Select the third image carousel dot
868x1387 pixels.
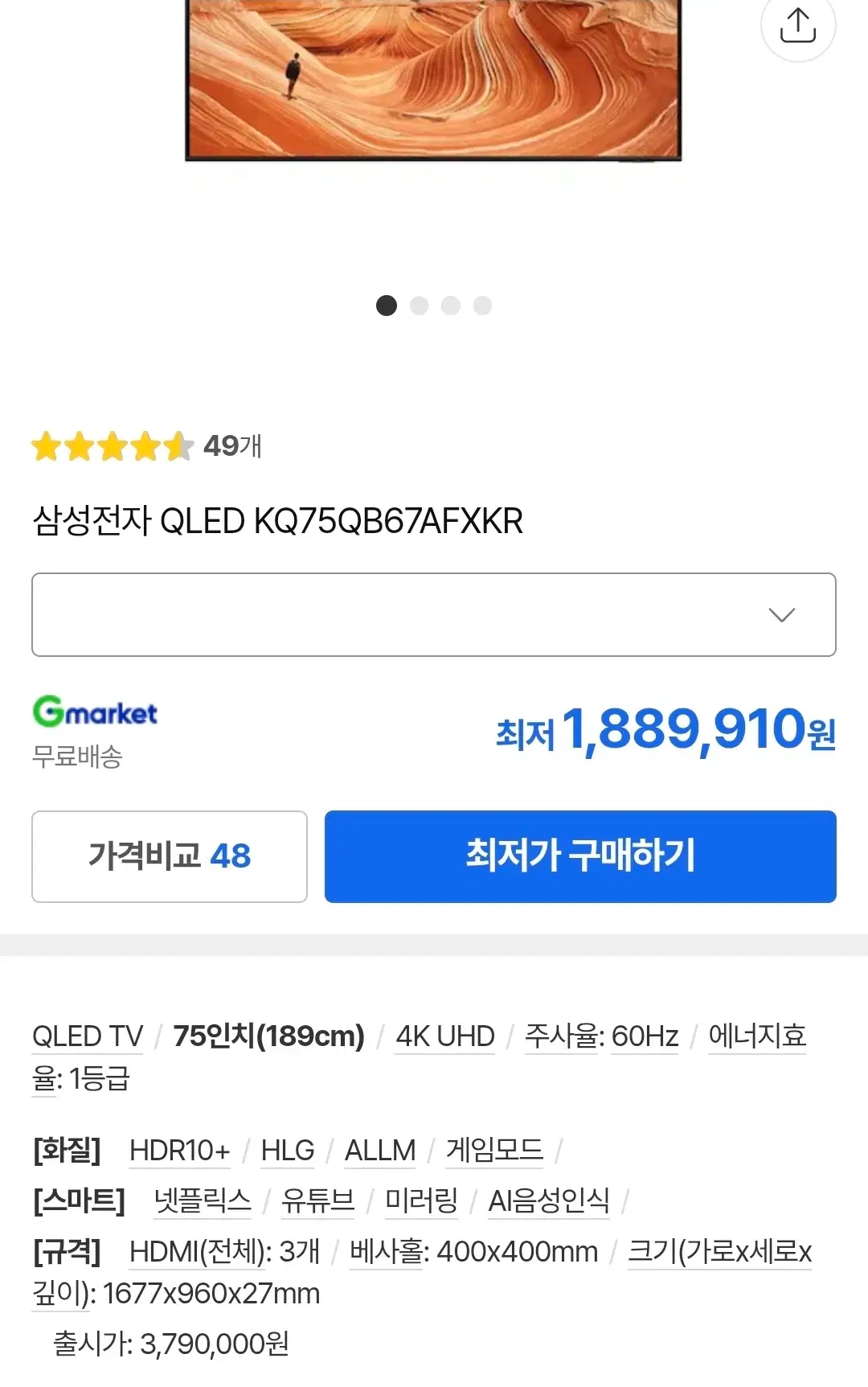(x=451, y=306)
